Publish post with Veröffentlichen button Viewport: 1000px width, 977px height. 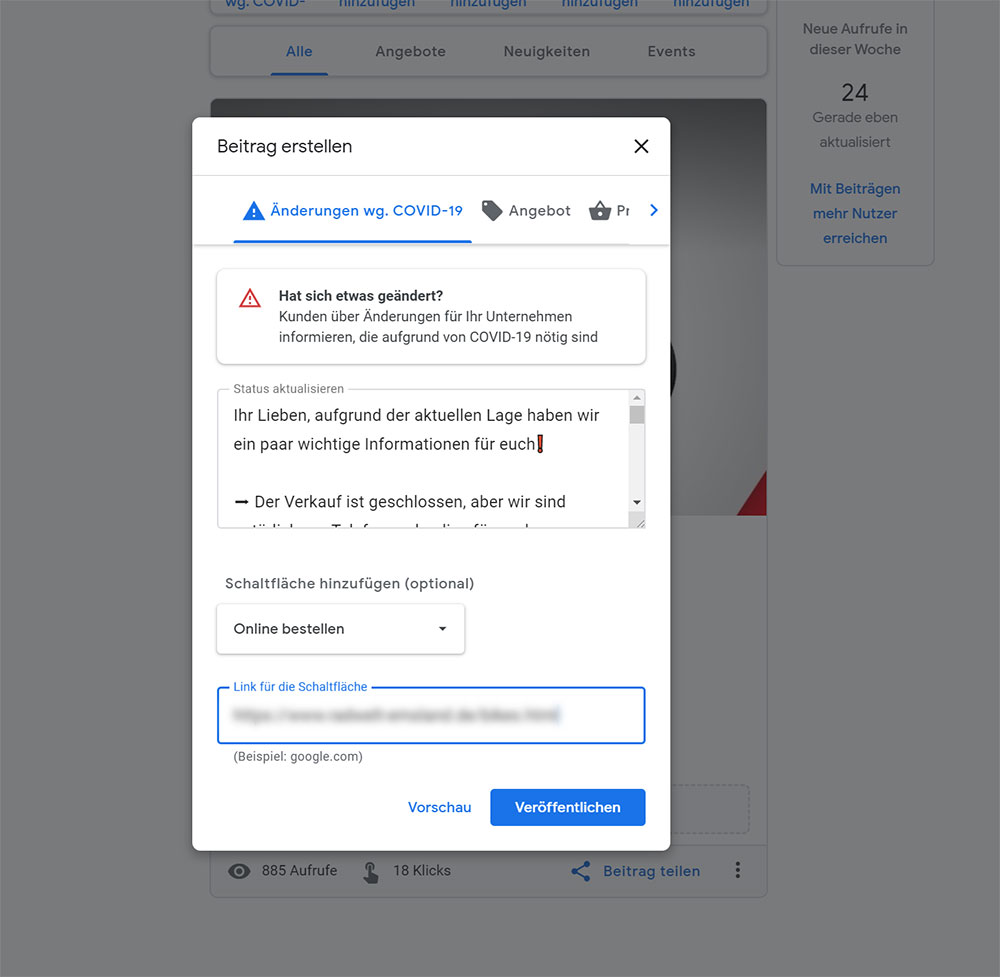tap(568, 807)
